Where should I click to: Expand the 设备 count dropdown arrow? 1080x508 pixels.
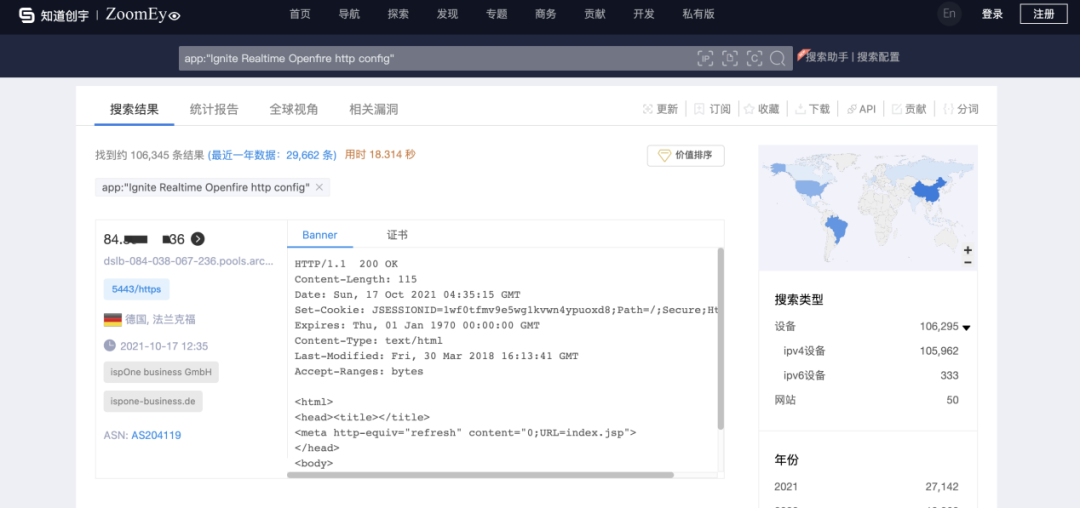[x=966, y=328]
